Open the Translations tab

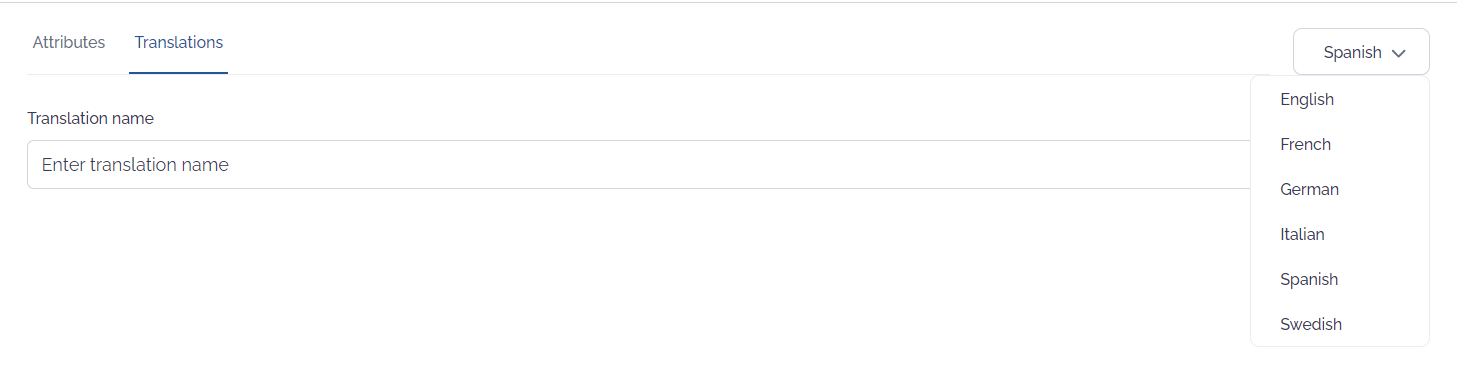click(x=179, y=42)
